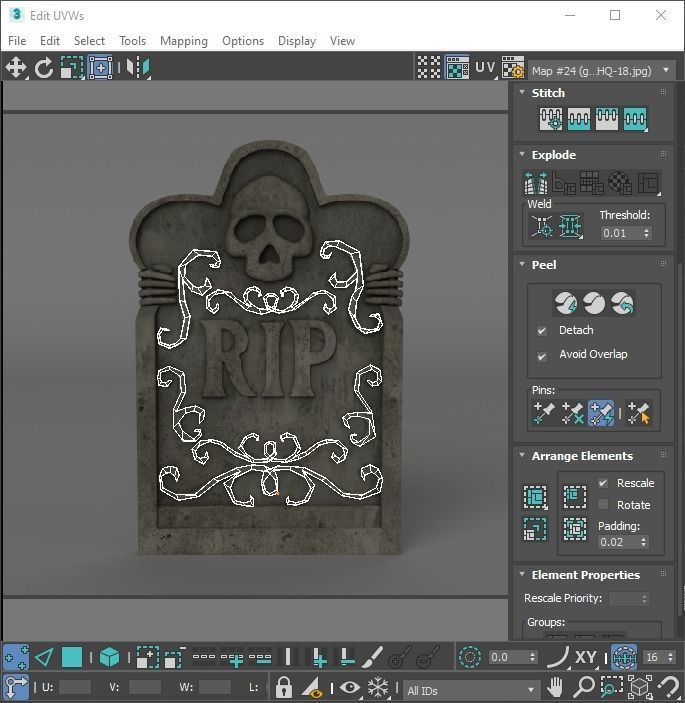
Task: Click the Freeze snowflake icon
Action: coord(378,686)
